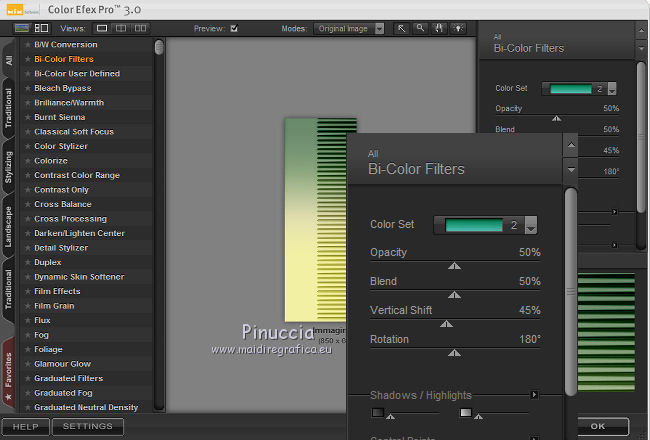Switch to the Stylizing category tab

pos(9,165)
